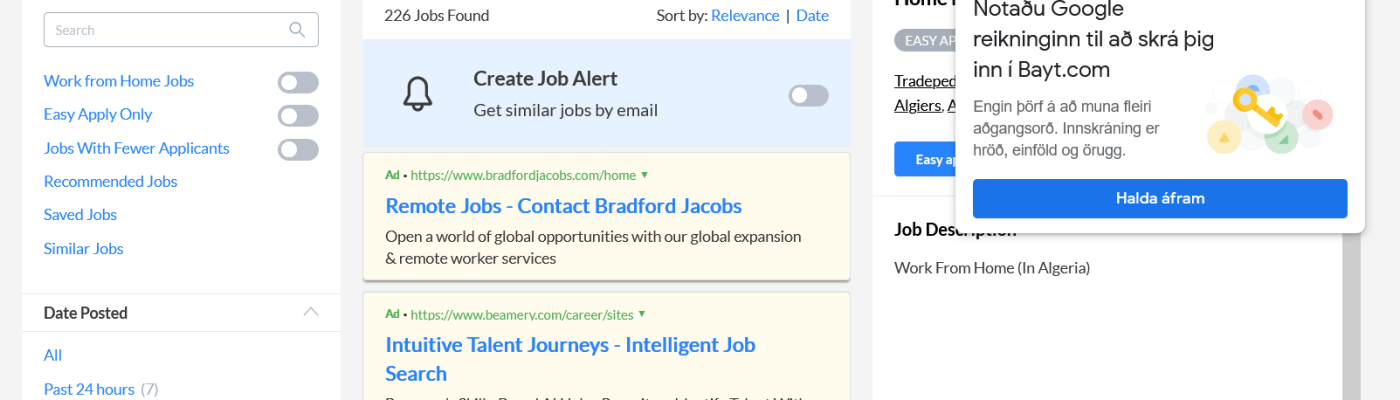Enable the Easy Apply Only switch
Viewport: 1400px width, 400px height.
point(298,115)
